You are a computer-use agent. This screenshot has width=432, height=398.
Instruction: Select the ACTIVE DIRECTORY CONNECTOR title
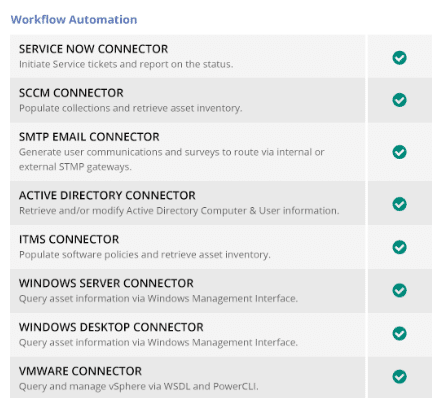pos(107,195)
